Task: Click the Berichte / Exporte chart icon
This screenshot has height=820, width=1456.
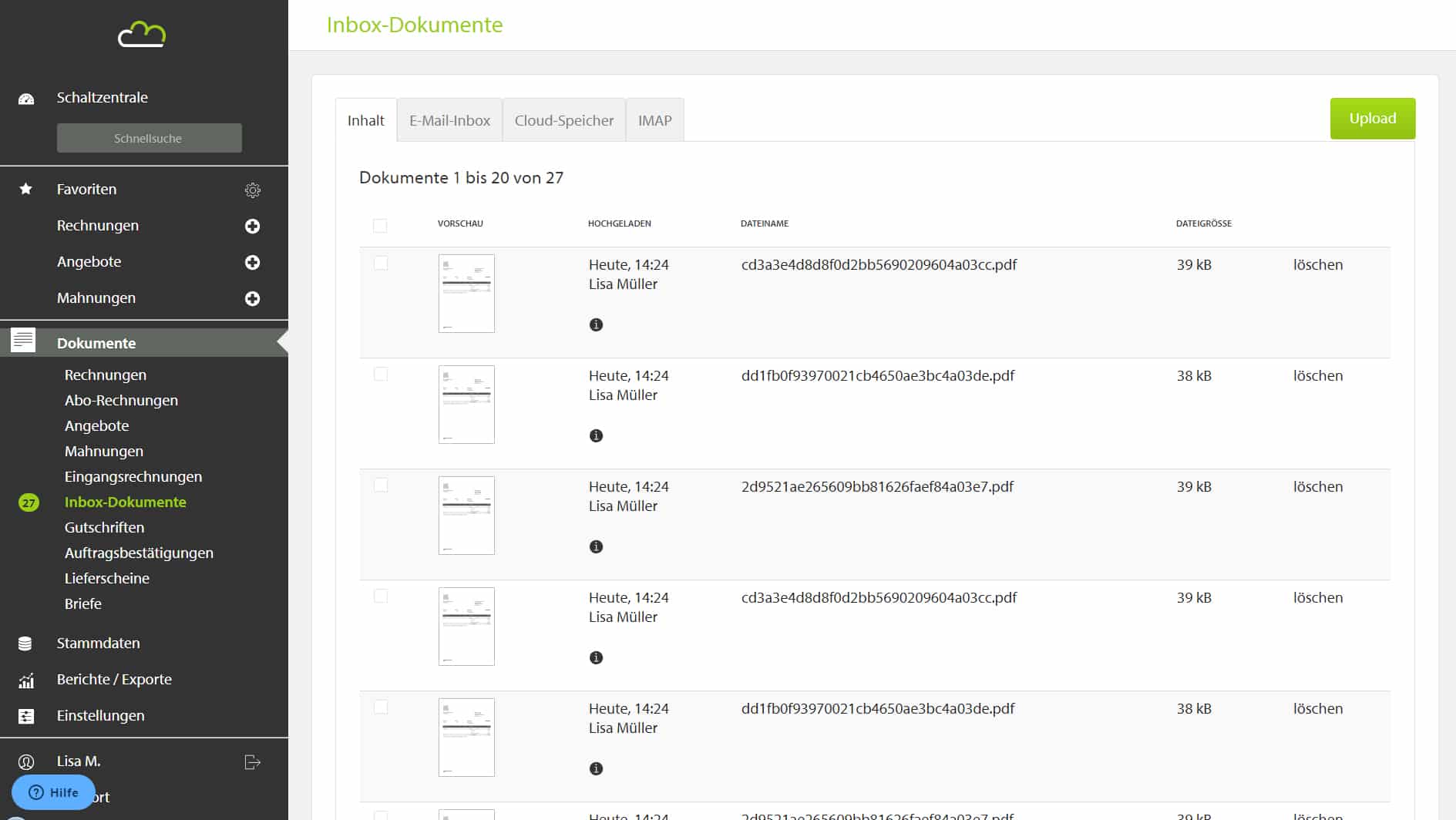Action: (x=26, y=681)
